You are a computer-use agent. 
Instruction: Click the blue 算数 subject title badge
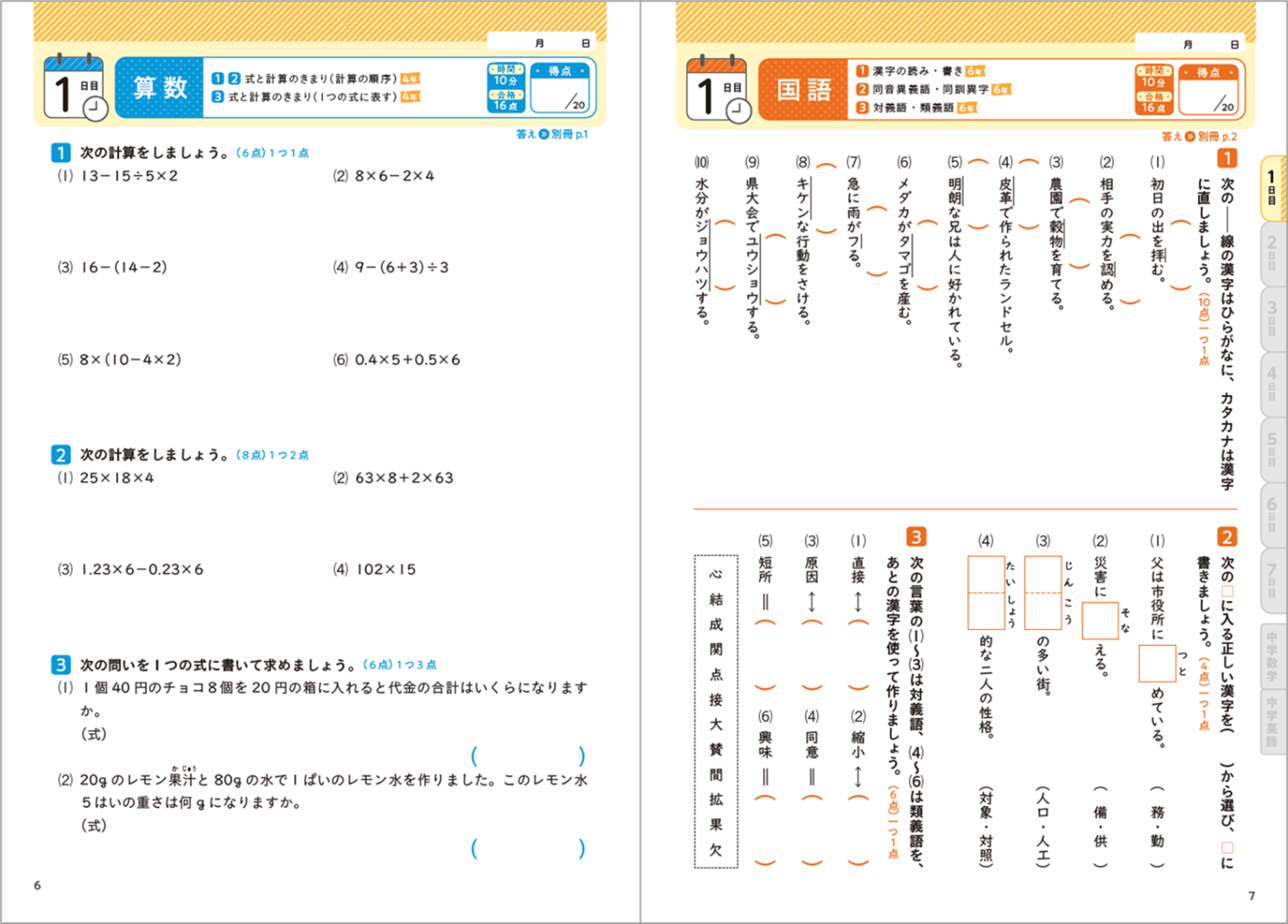tap(159, 88)
